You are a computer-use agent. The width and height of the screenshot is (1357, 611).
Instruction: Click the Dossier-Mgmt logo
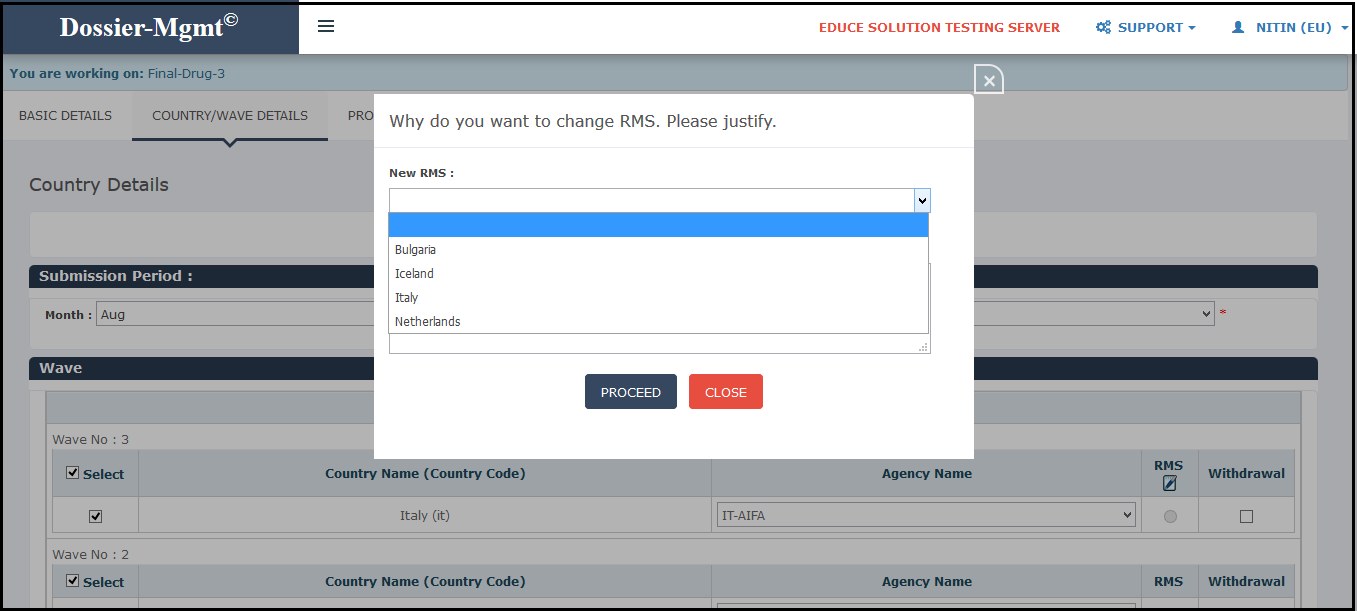point(145,27)
